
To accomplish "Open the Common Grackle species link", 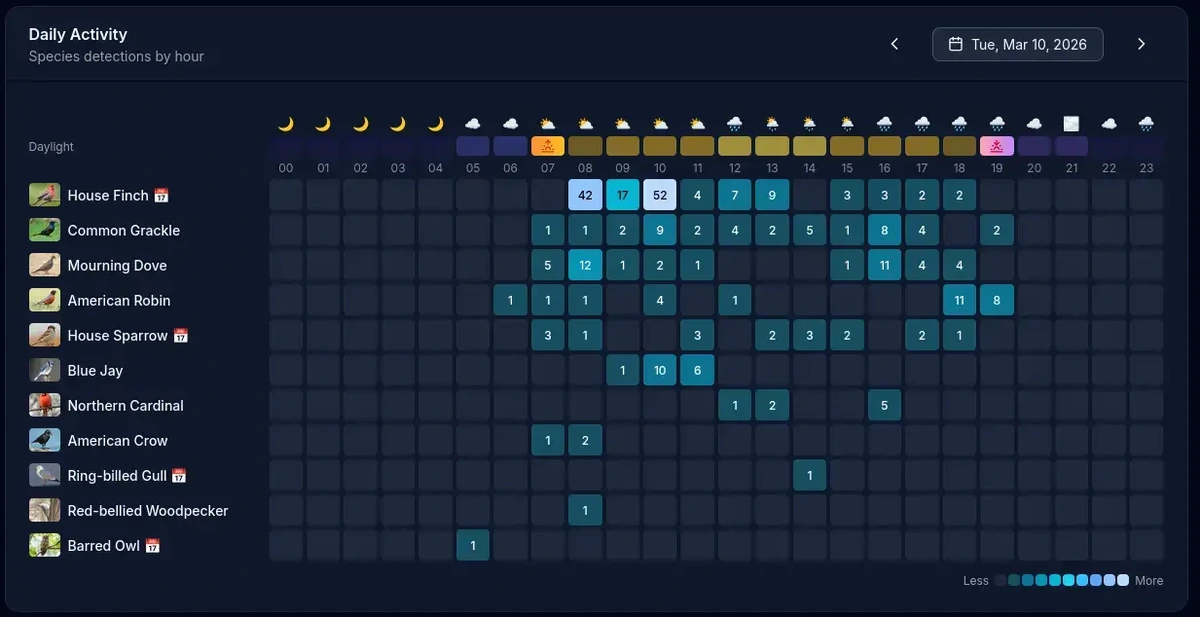I will click(123, 231).
